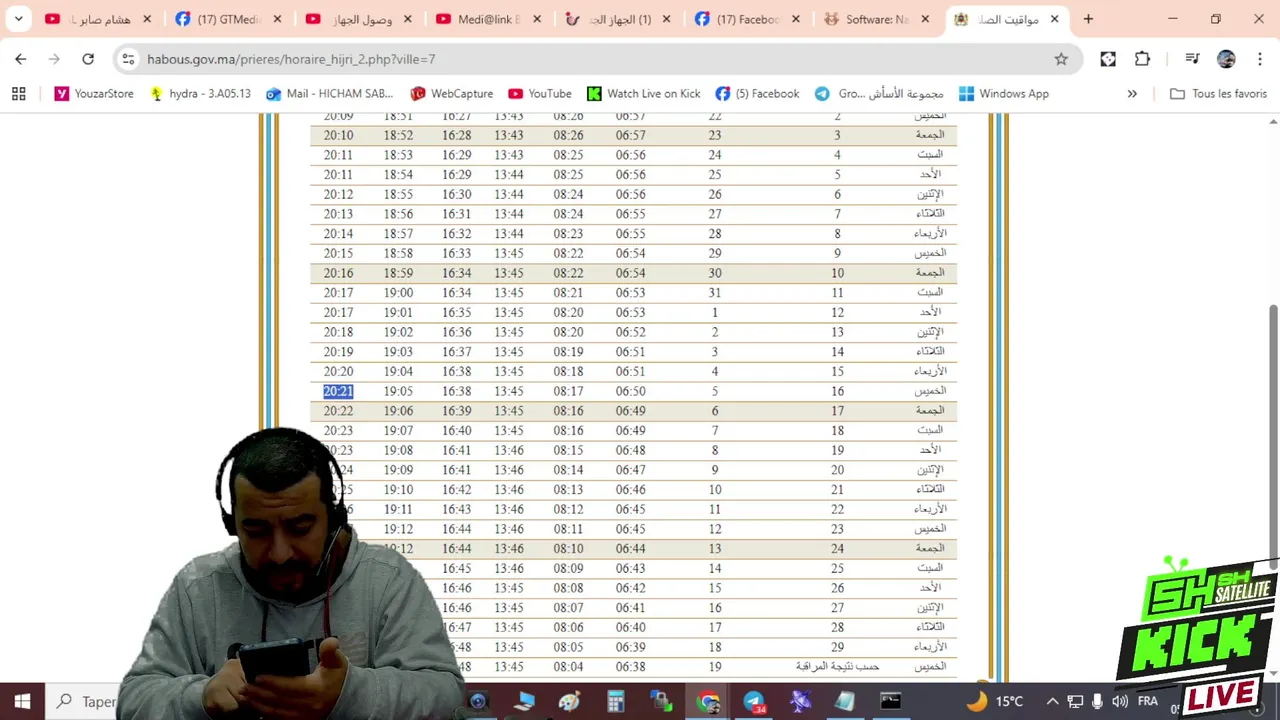Image resolution: width=1280 pixels, height=720 pixels.
Task: Click the highlighted 20:21 time cell
Action: point(338,391)
